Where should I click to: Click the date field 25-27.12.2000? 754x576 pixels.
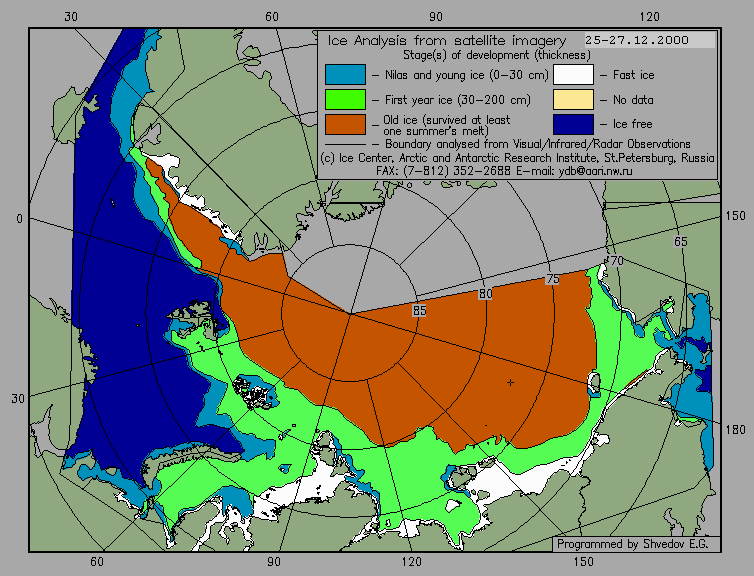[650, 40]
